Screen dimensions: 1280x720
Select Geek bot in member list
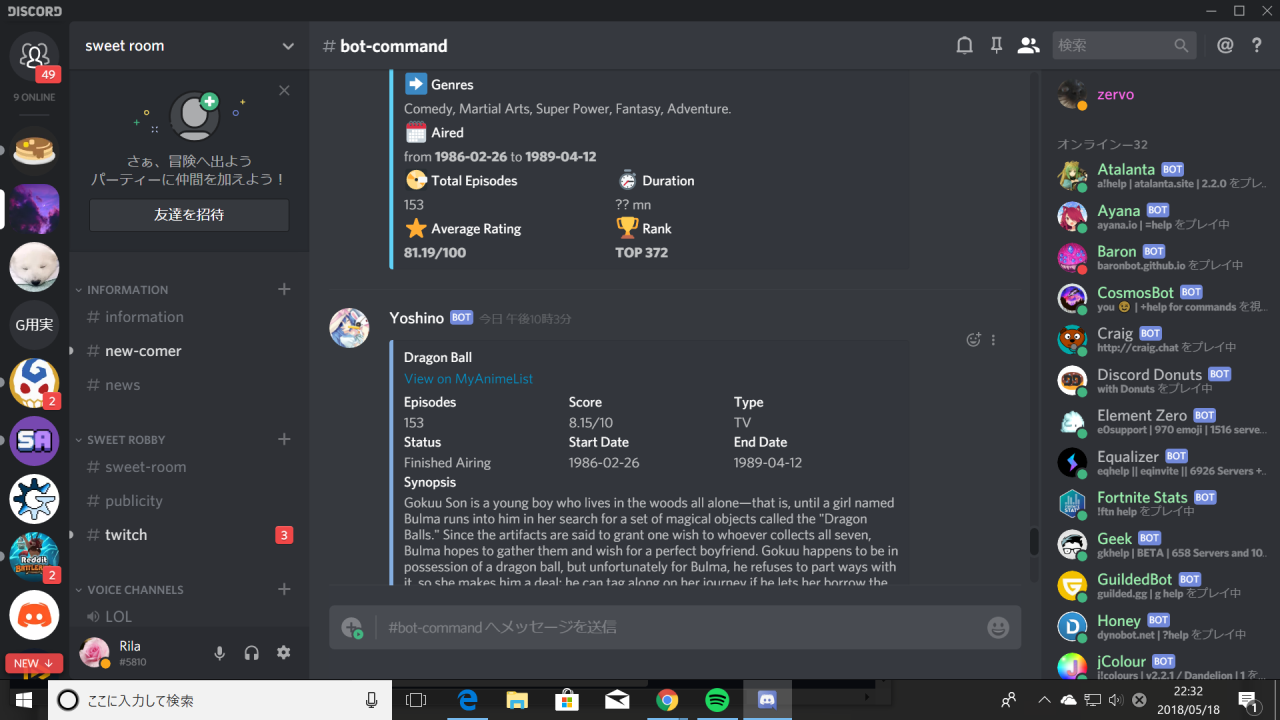click(x=1161, y=545)
